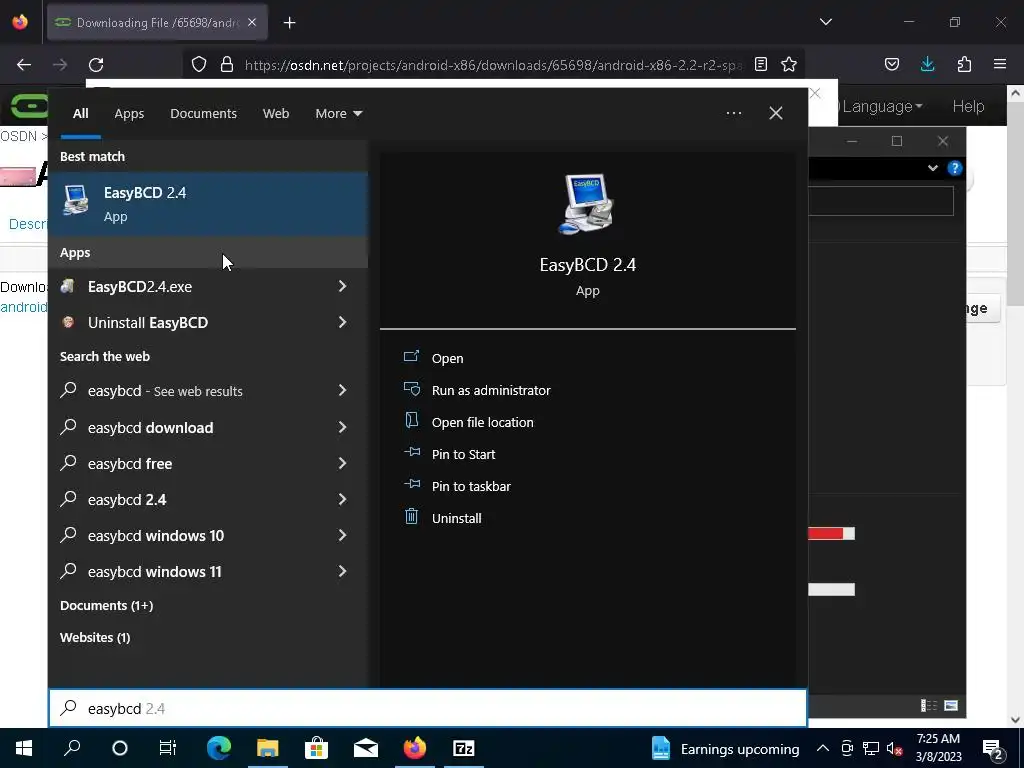Expand easybcd windows 10 suggestion chevron
Viewport: 1024px width, 768px height.
click(x=342, y=535)
